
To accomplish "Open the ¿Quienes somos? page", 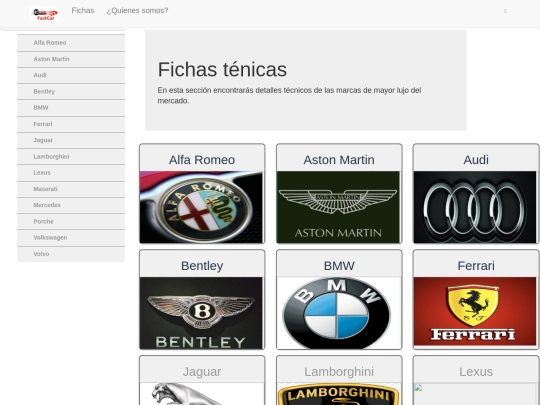I will 137,11.
